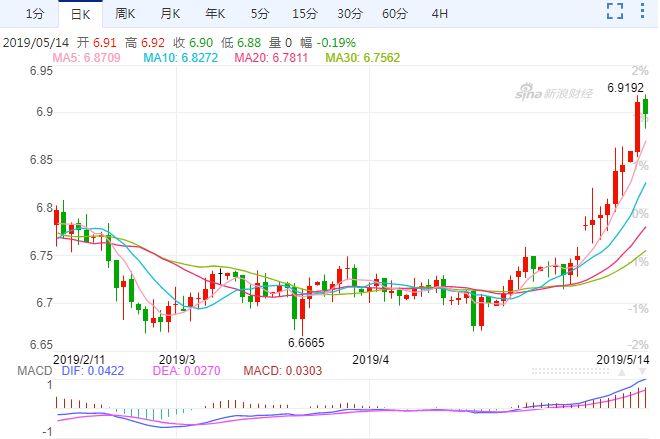660x439 pixels.
Task: Click the DEA: 0.0270 value
Action: [186, 371]
